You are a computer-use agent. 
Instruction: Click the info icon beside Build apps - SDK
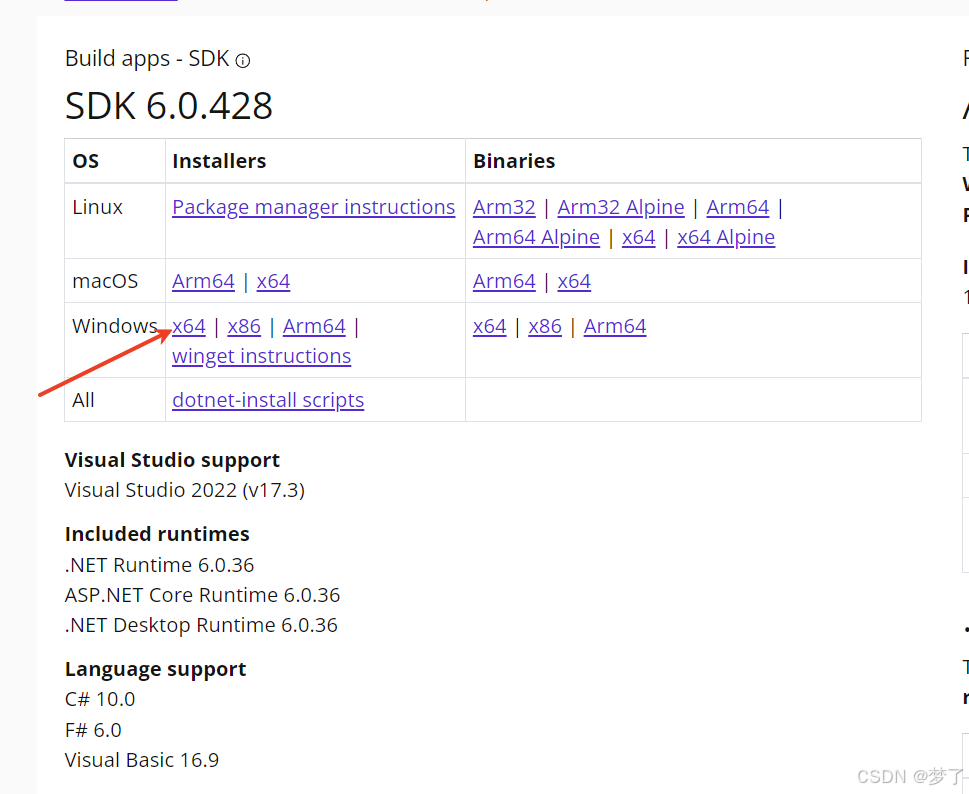(x=243, y=61)
